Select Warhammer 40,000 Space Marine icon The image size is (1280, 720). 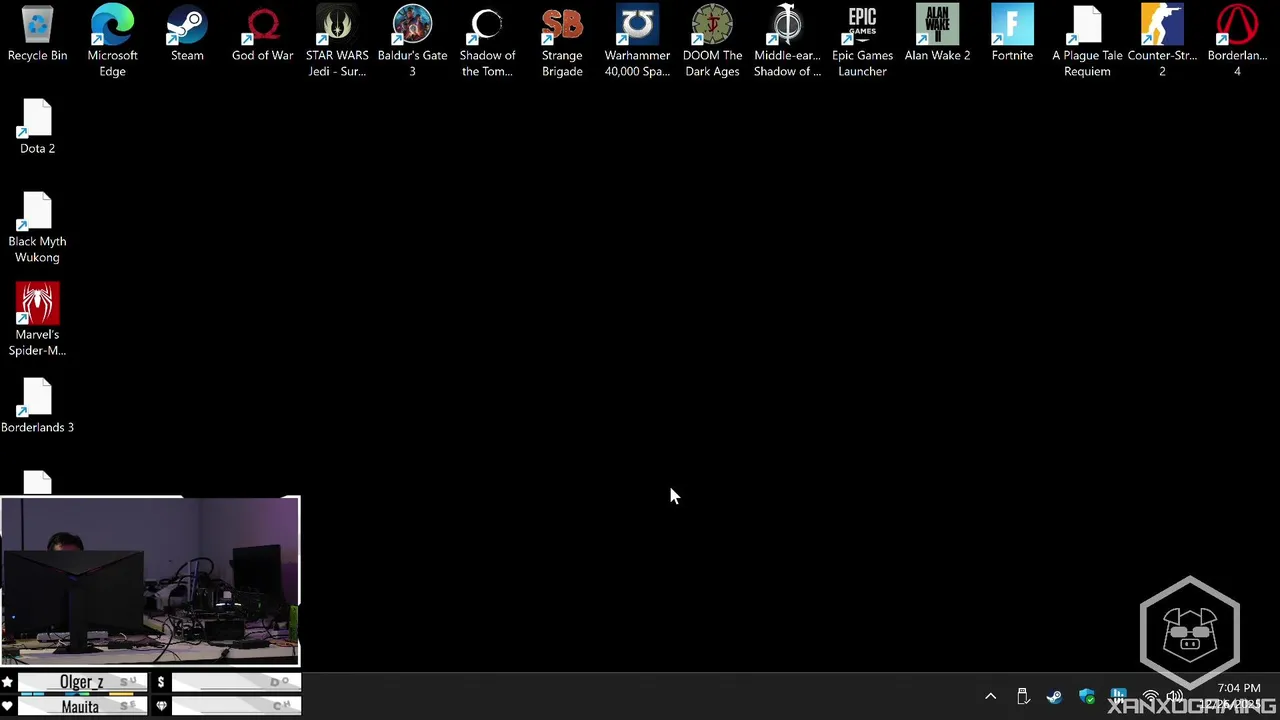point(637,40)
